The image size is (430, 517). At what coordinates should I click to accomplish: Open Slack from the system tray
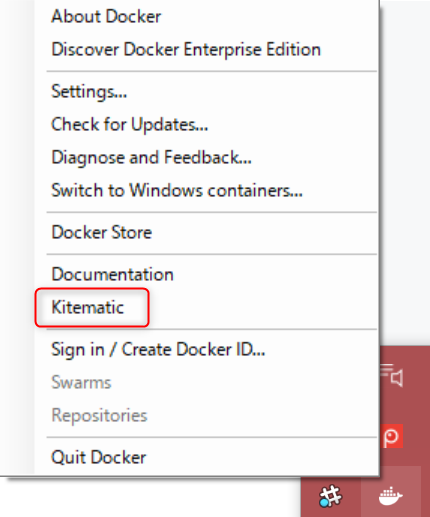click(331, 496)
